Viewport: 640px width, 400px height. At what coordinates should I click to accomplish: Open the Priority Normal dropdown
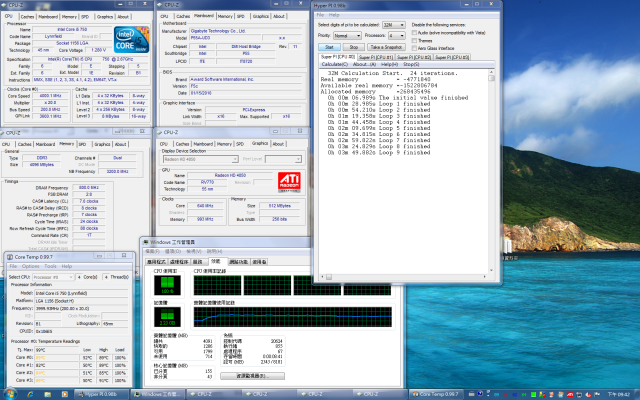[347, 36]
